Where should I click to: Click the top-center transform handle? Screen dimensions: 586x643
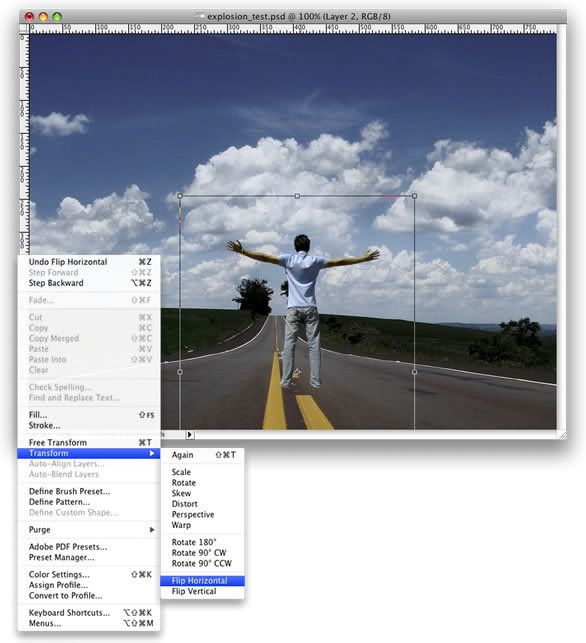pyautogui.click(x=297, y=196)
